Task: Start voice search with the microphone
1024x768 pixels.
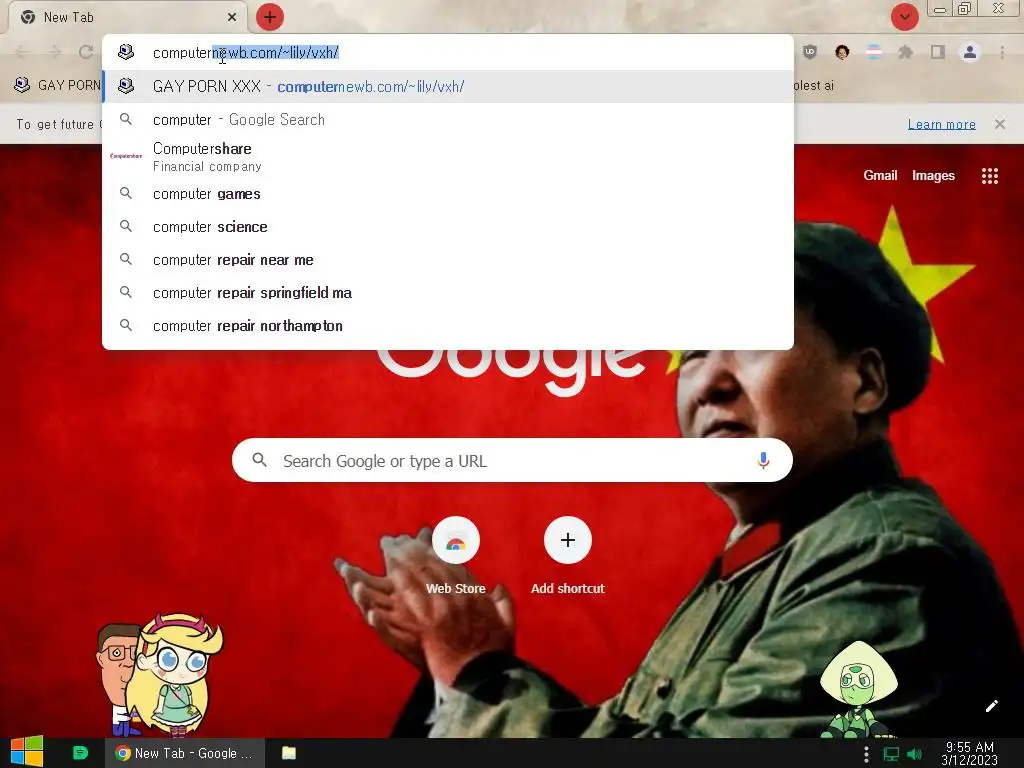Action: pyautogui.click(x=763, y=460)
